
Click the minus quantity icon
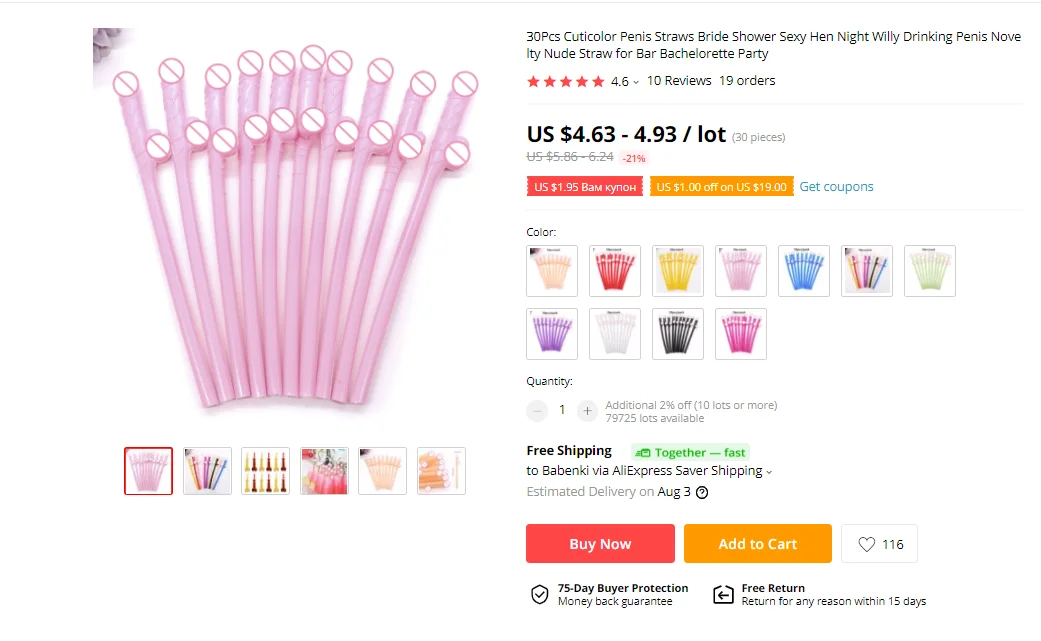tap(538, 410)
